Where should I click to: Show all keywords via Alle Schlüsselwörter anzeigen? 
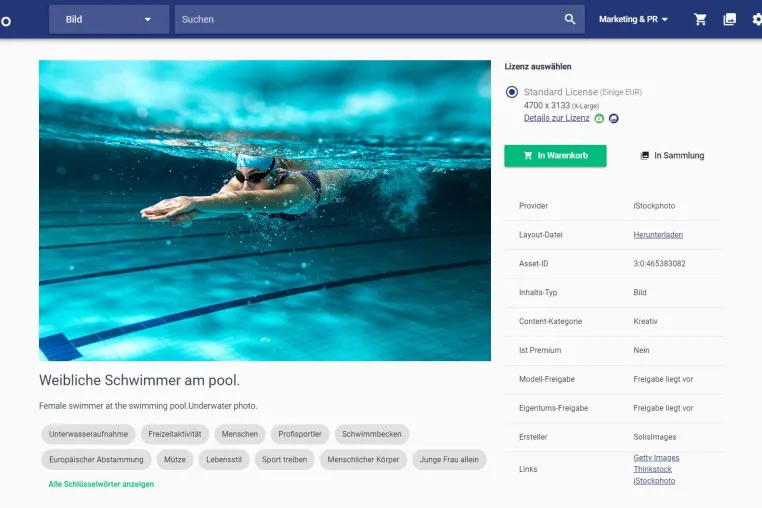coord(101,484)
